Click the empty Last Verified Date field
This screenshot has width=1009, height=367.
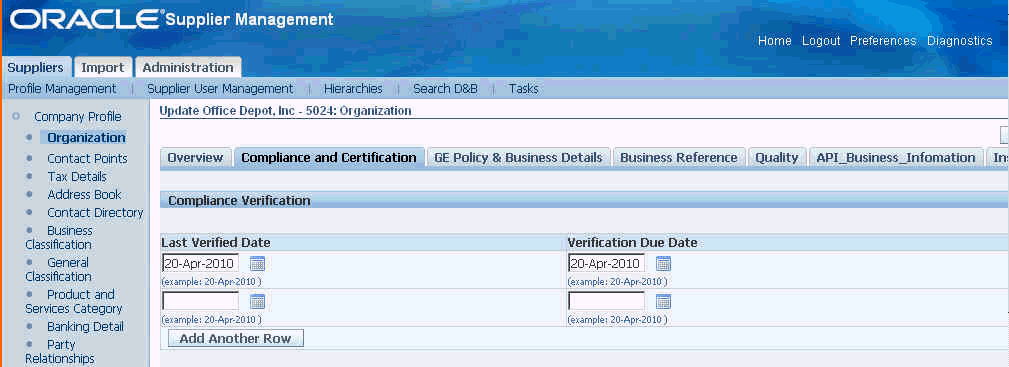(x=200, y=301)
